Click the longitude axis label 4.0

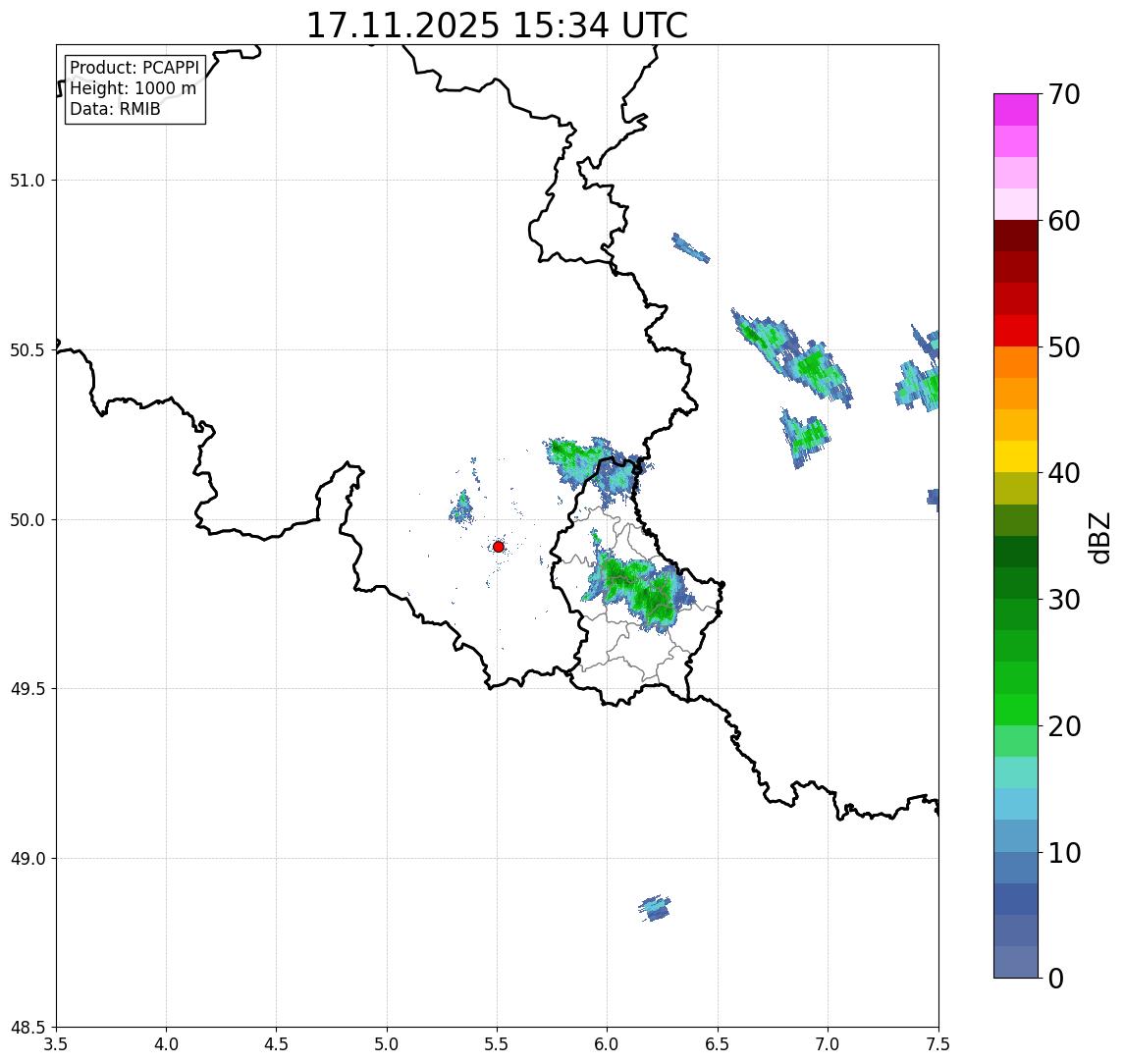pos(166,1044)
